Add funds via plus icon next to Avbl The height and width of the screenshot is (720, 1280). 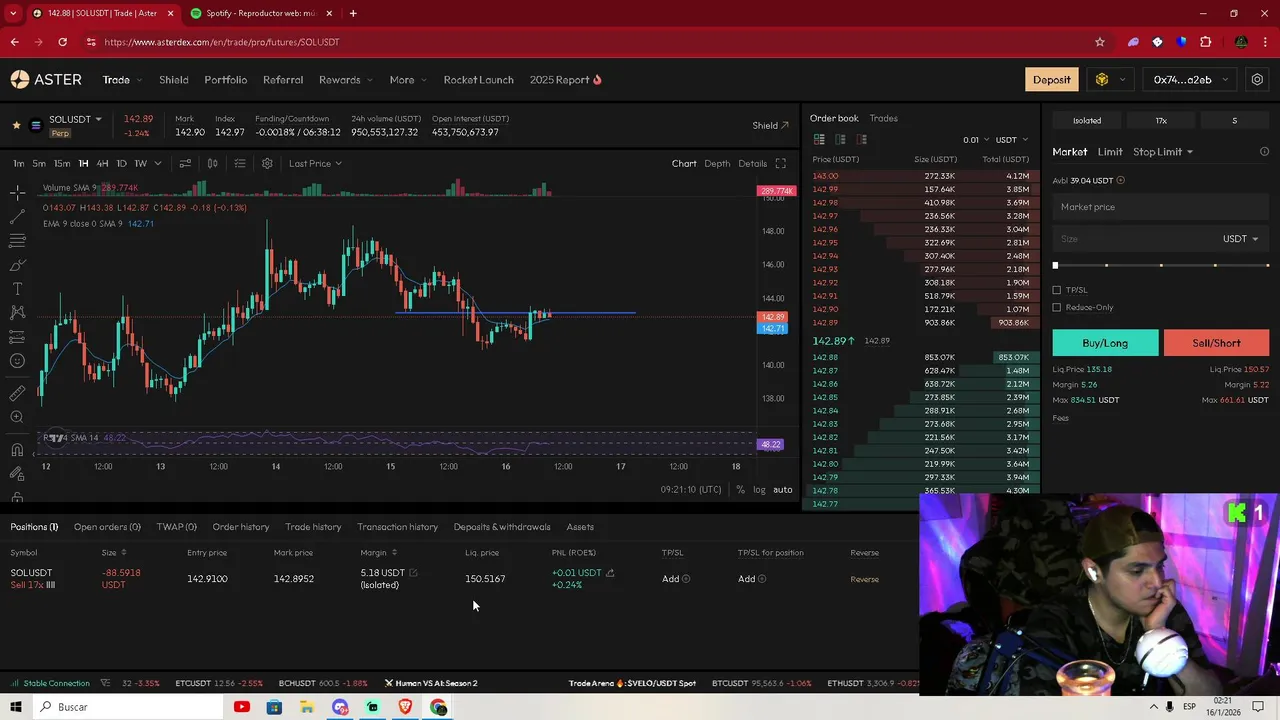pyautogui.click(x=1120, y=180)
